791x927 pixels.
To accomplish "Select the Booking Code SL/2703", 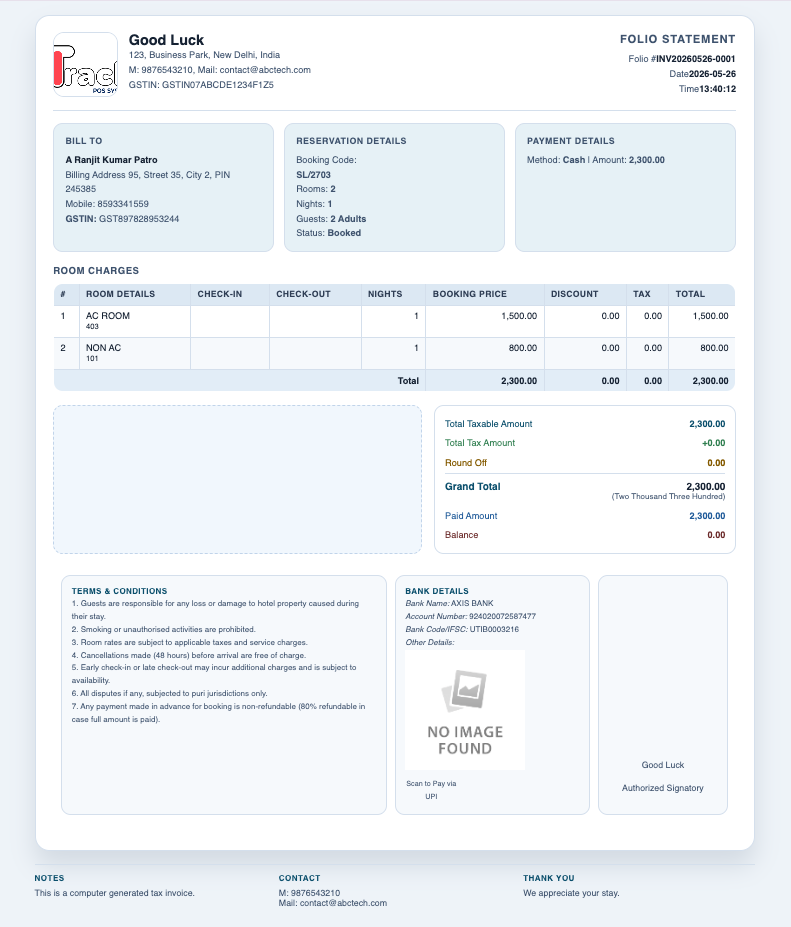I will 313,174.
